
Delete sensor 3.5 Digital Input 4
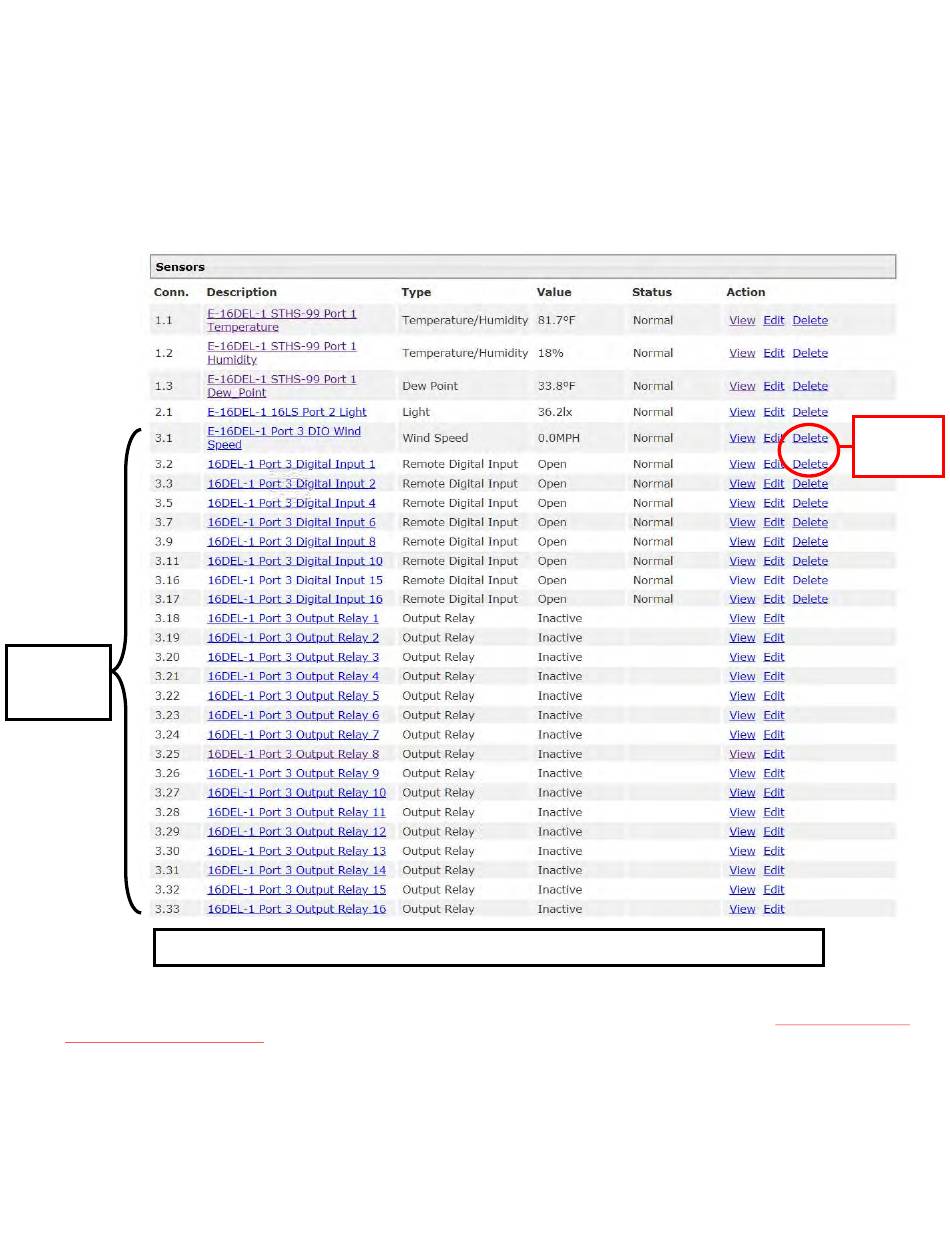coord(810,503)
